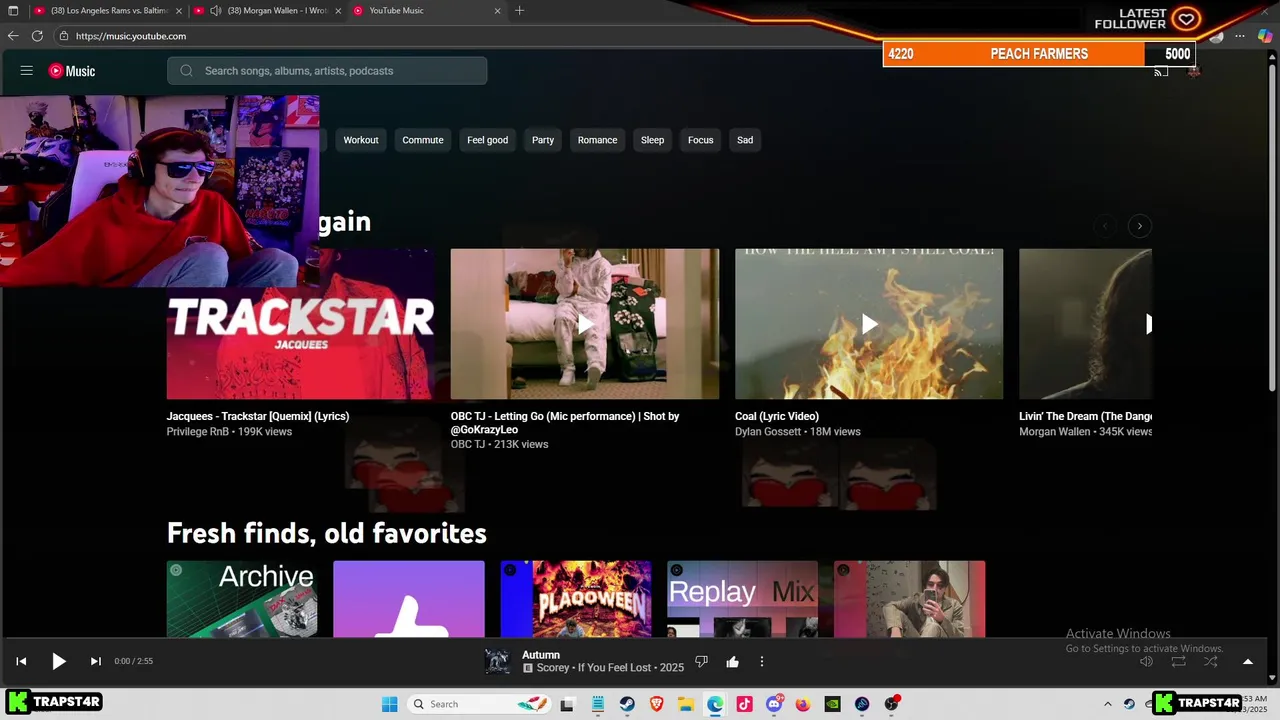Click the Windows taskbar Search box
1280x720 pixels.
pyautogui.click(x=480, y=704)
